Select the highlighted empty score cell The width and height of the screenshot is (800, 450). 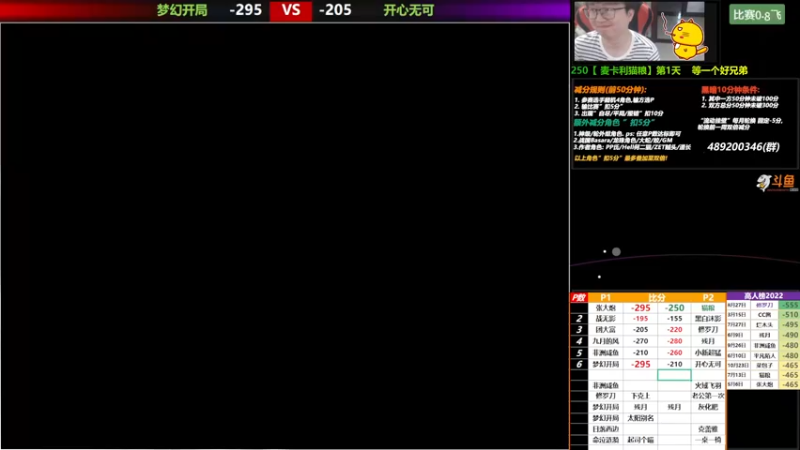674,375
